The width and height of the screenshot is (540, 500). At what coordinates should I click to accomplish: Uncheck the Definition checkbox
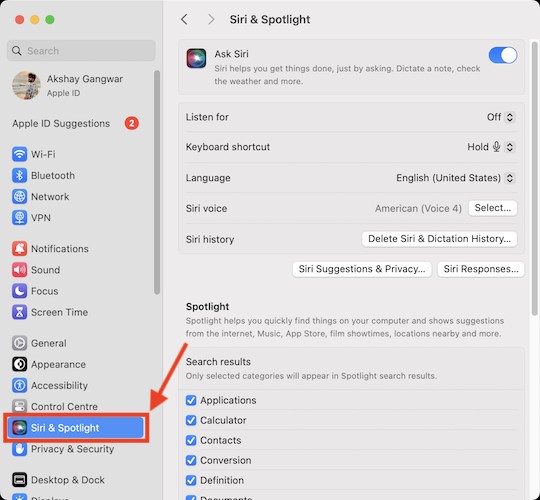191,480
